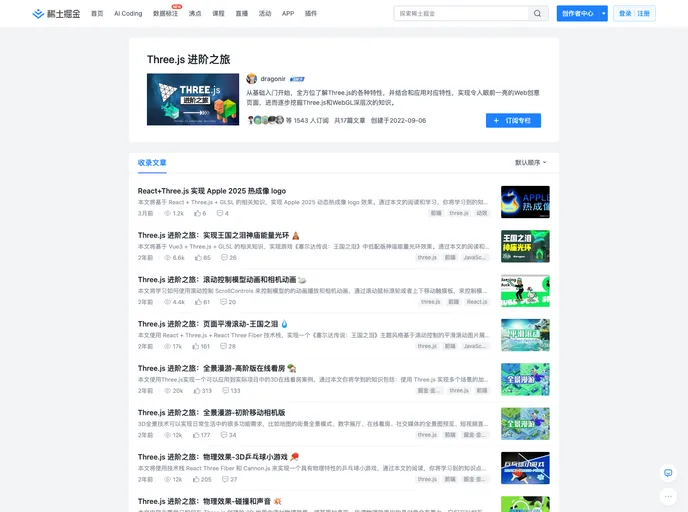The width and height of the screenshot is (688, 512).
Task: Click the 订阅专栏 subscribe button
Action: [x=513, y=120]
